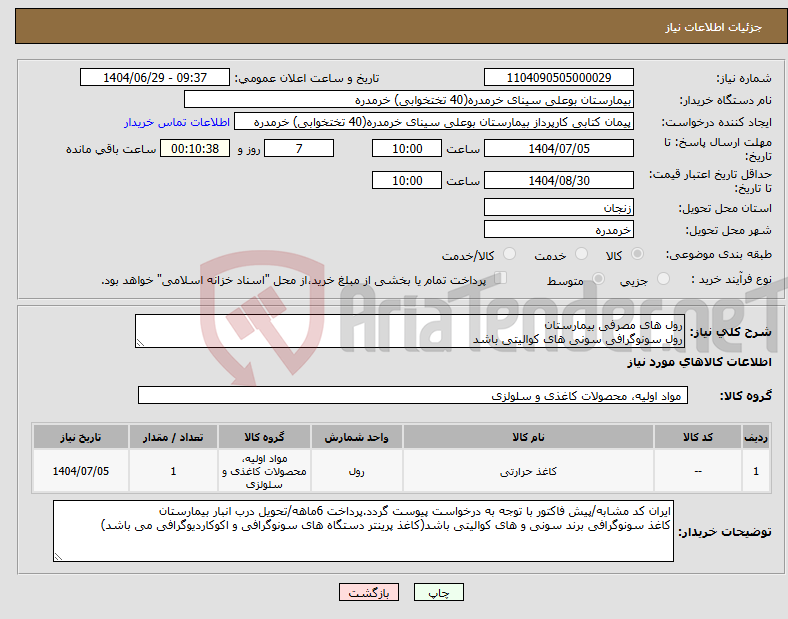Click the resize handle of شرح کلی نیاز textarea
Screen dimensions: 788x619
[140, 343]
